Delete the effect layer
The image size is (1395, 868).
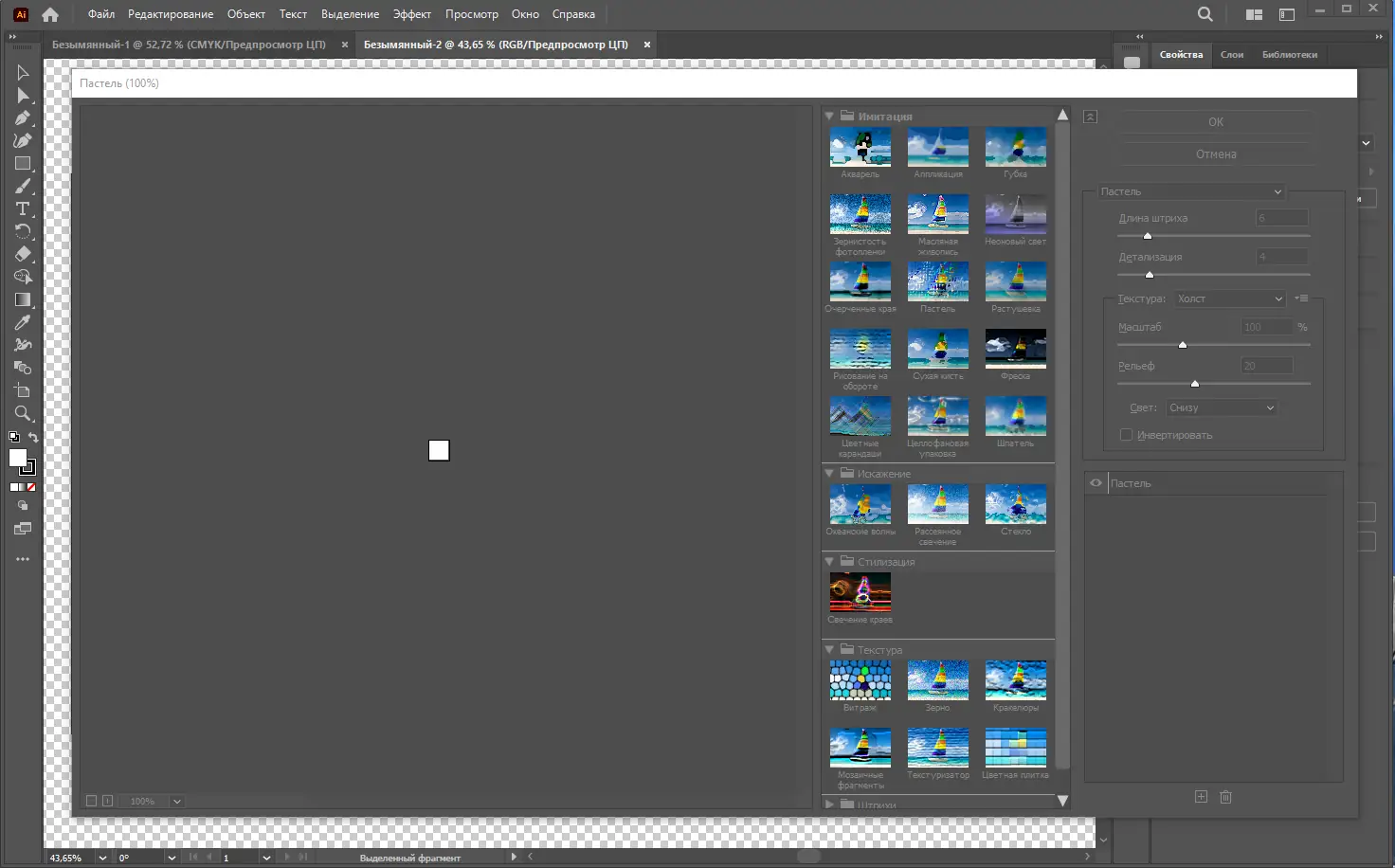1225,797
